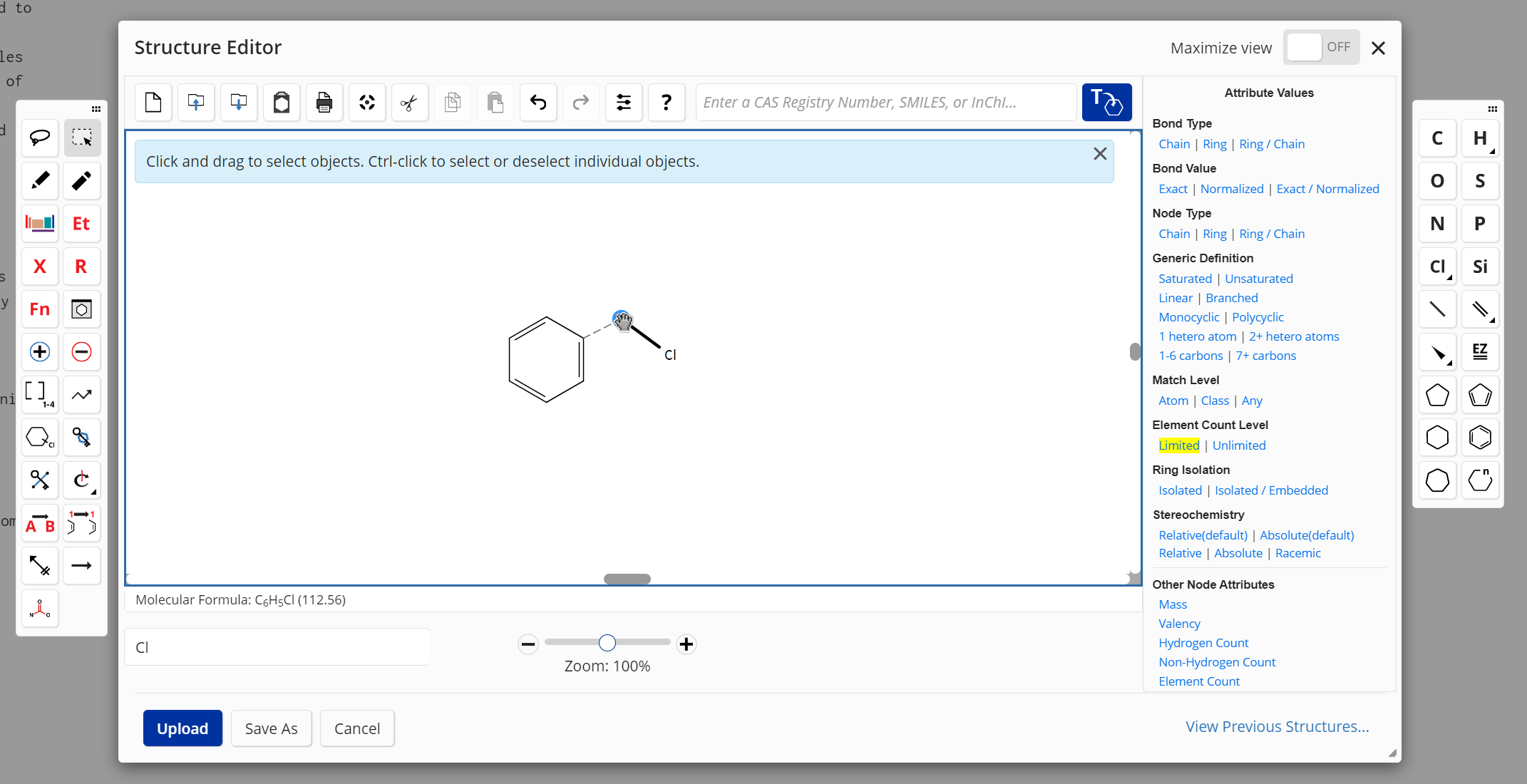Open the periodic table tool
Screen dimensions: 1527x784
click(x=40, y=223)
